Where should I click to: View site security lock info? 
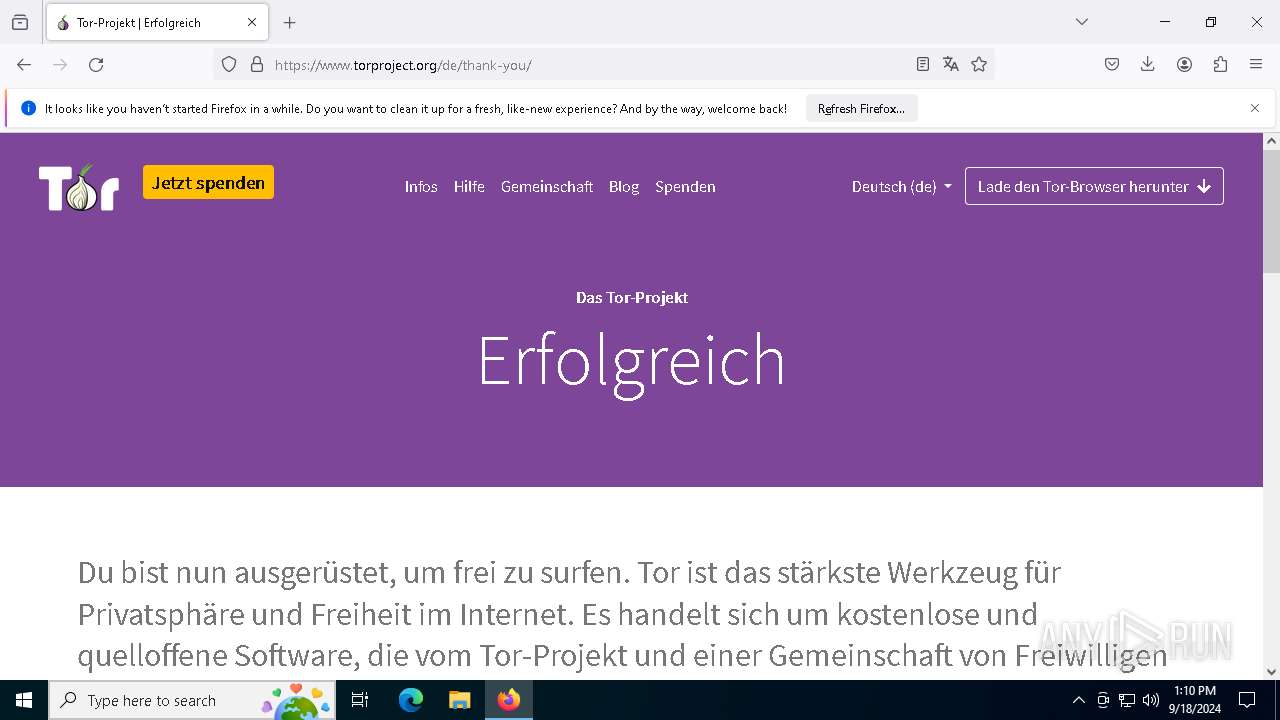(257, 65)
